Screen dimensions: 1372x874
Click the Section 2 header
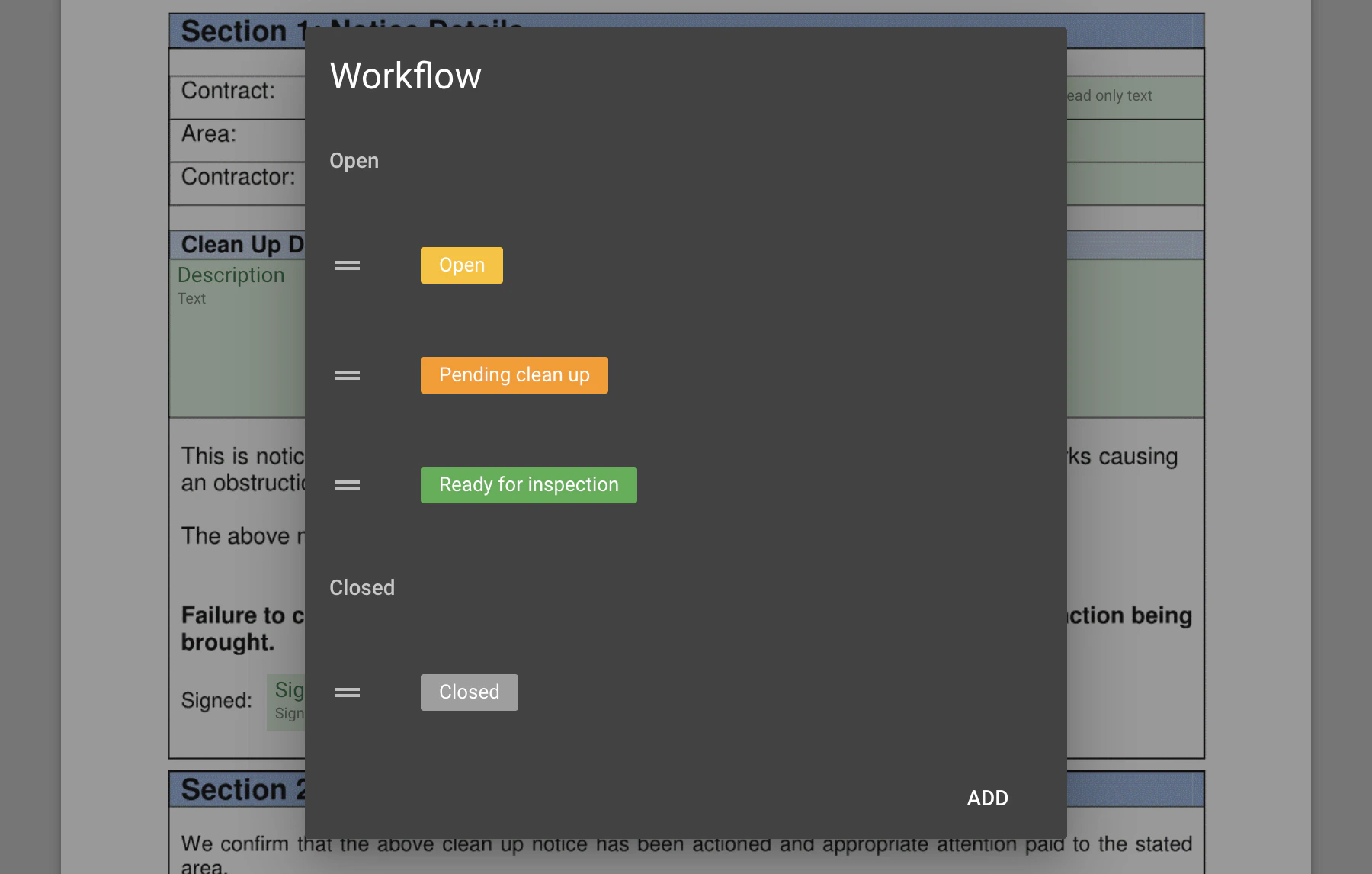[x=236, y=789]
